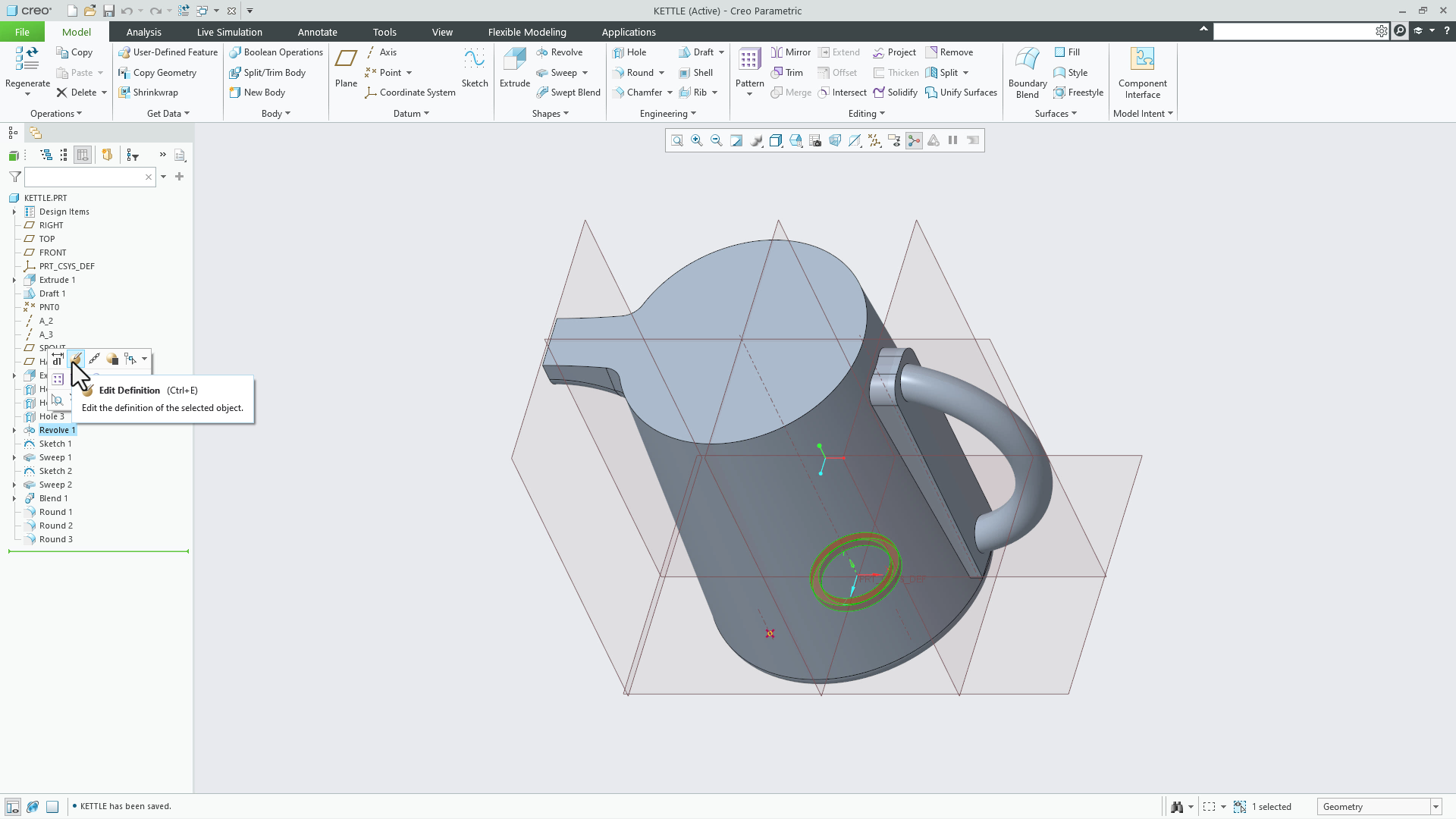Open the Analysis ribbon tab

point(143,32)
